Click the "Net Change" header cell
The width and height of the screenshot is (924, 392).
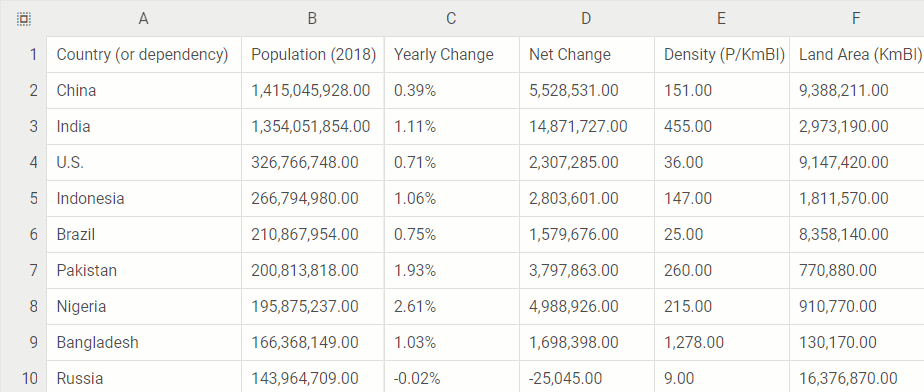(586, 55)
